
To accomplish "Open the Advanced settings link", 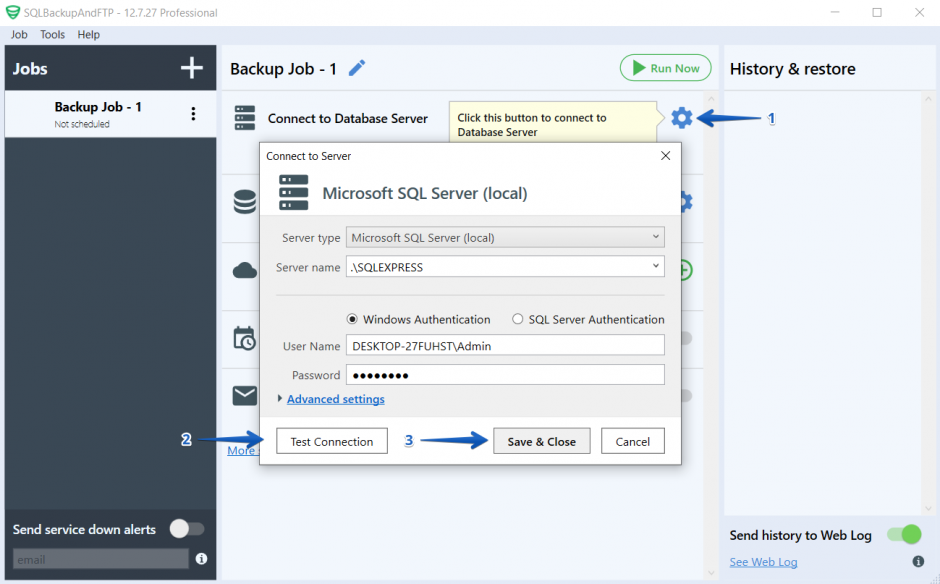I will 336,399.
